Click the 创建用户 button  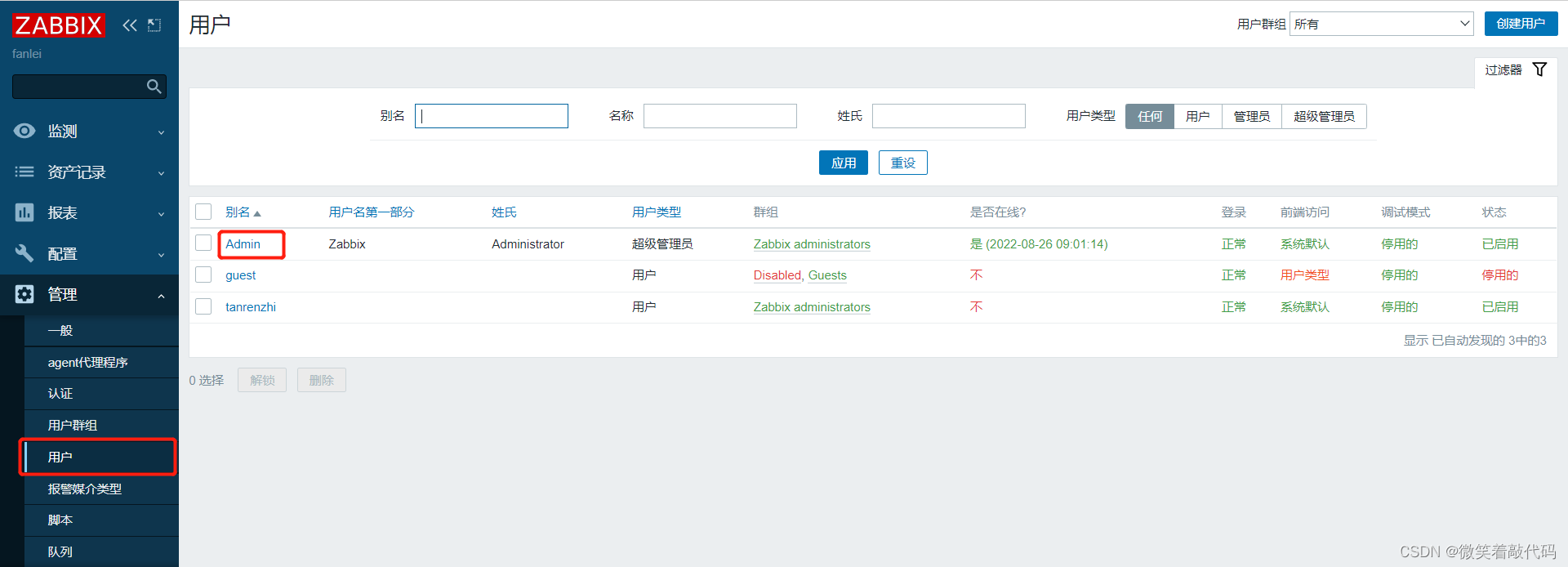(1521, 24)
